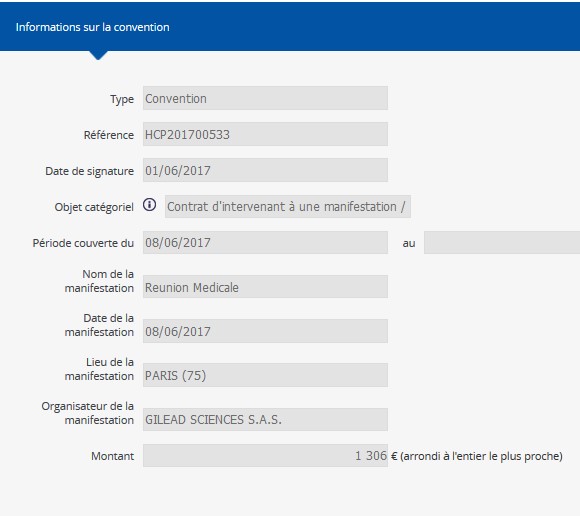Viewport: 580px width, 516px height.
Task: Select the Période couverte du date field
Action: point(265,242)
